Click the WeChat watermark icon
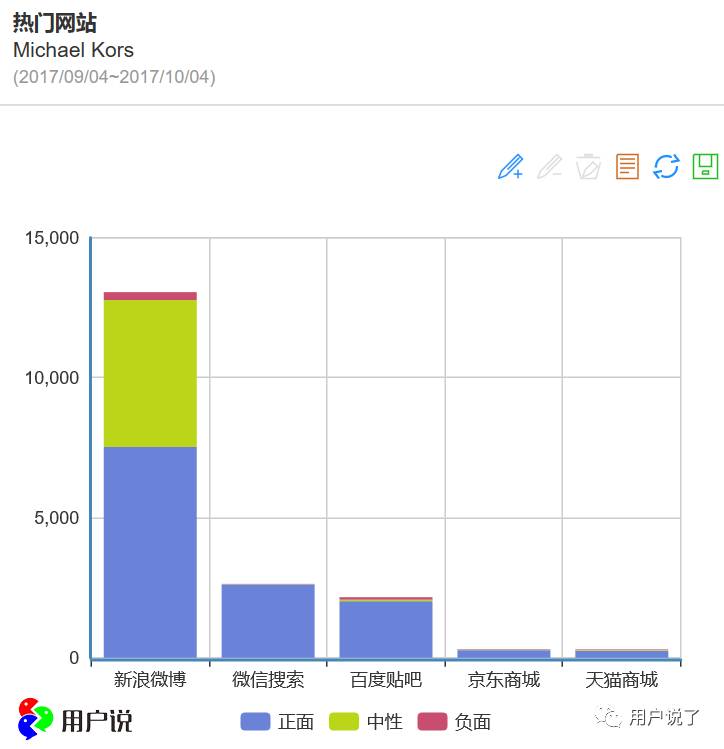The width and height of the screenshot is (724, 749). tap(607, 717)
